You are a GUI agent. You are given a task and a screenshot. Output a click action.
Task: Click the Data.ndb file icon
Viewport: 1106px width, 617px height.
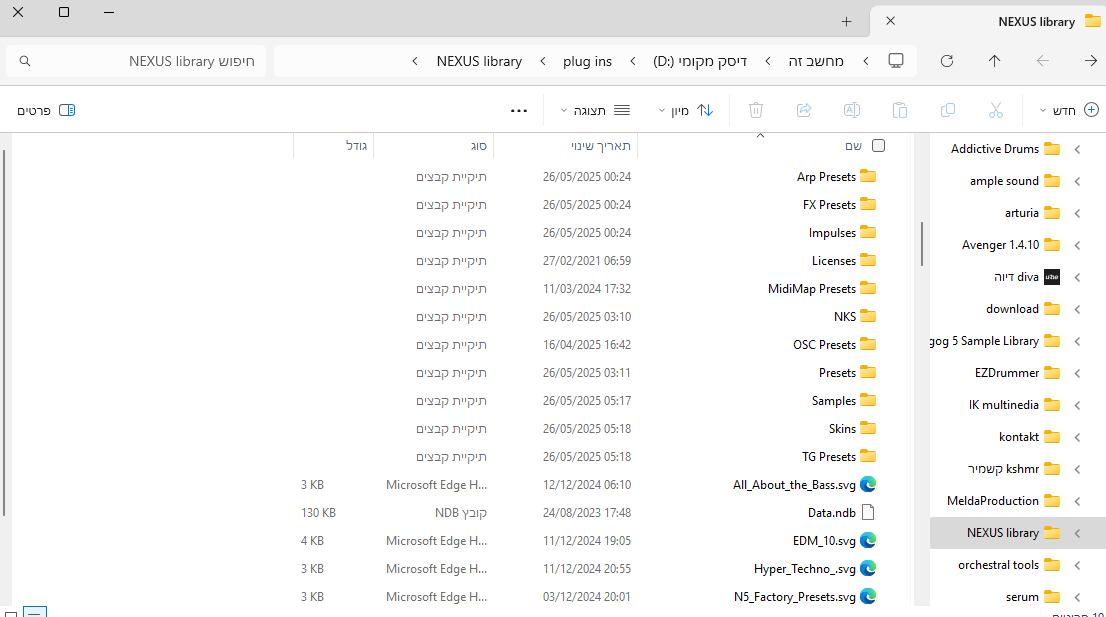click(x=868, y=513)
